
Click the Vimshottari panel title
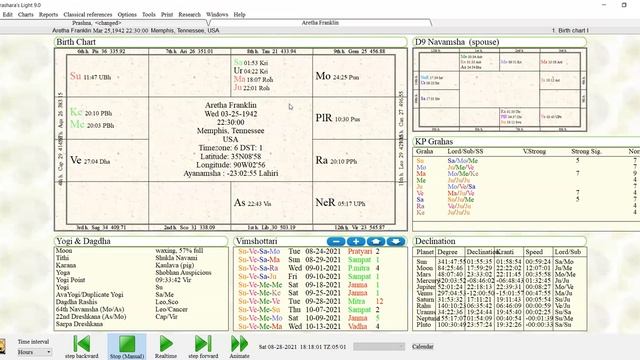[256, 241]
